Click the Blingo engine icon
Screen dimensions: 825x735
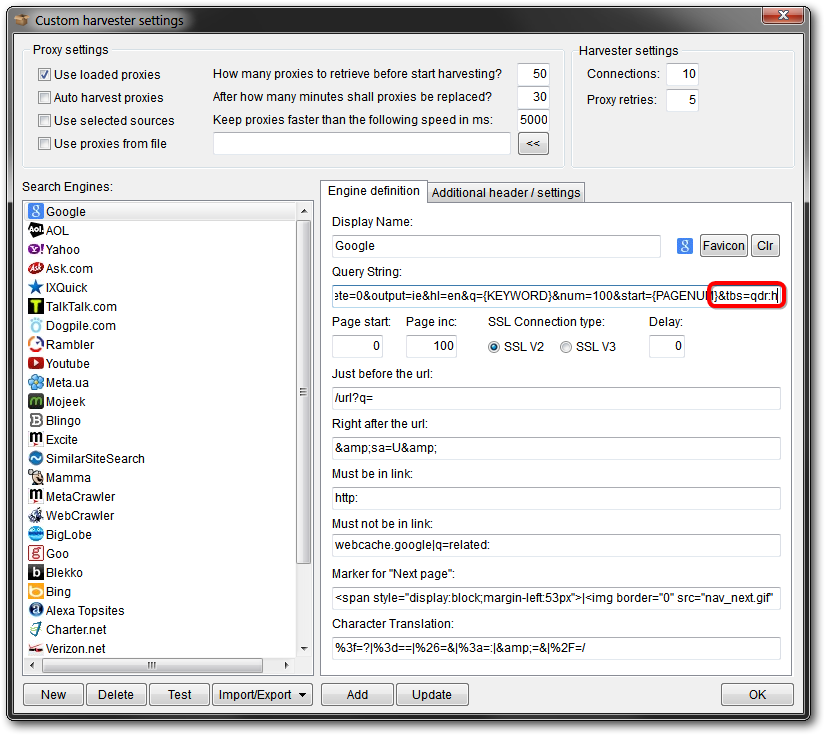35,420
